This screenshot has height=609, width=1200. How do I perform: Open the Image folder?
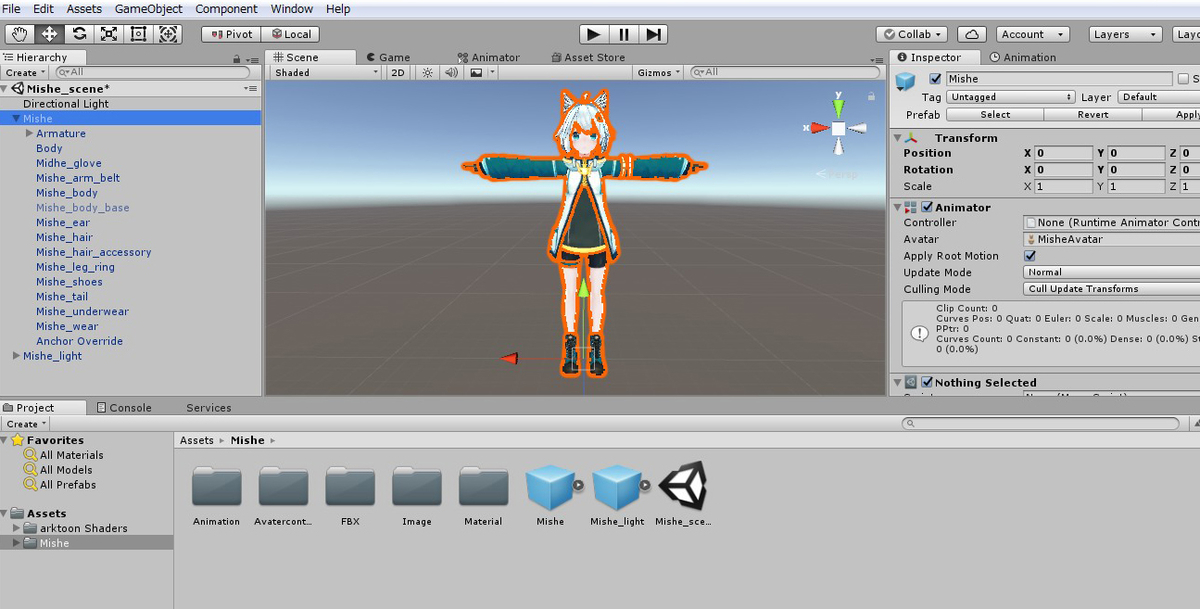click(x=417, y=487)
